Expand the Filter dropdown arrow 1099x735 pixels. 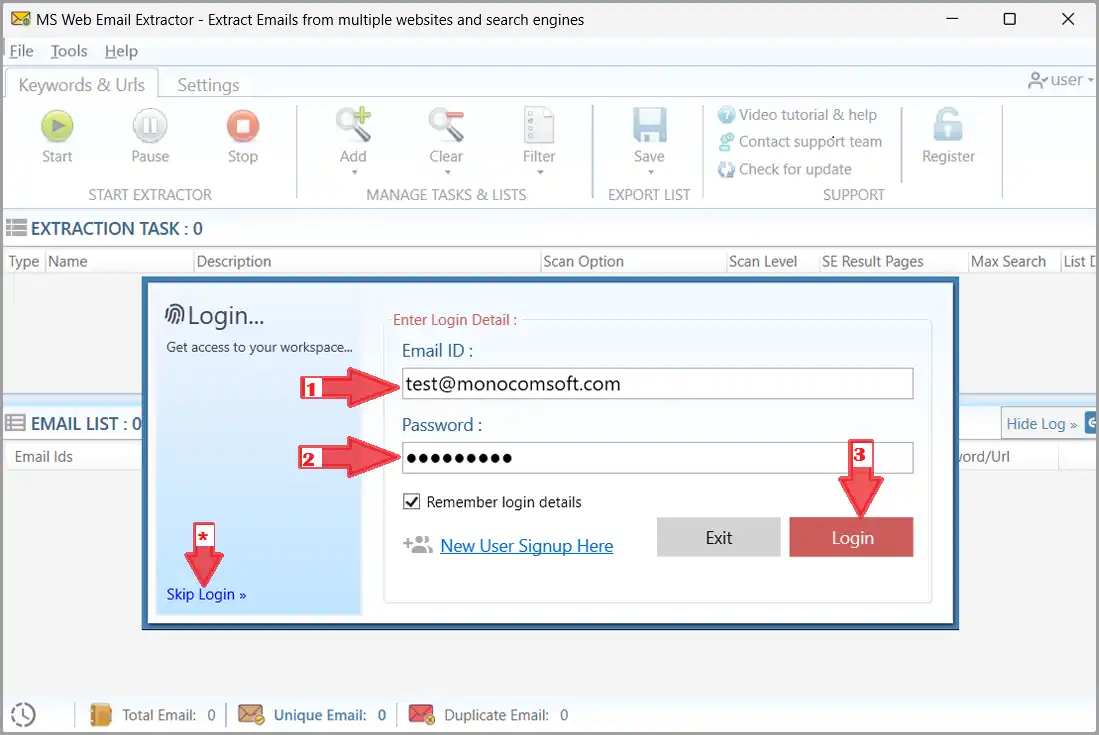[x=540, y=172]
